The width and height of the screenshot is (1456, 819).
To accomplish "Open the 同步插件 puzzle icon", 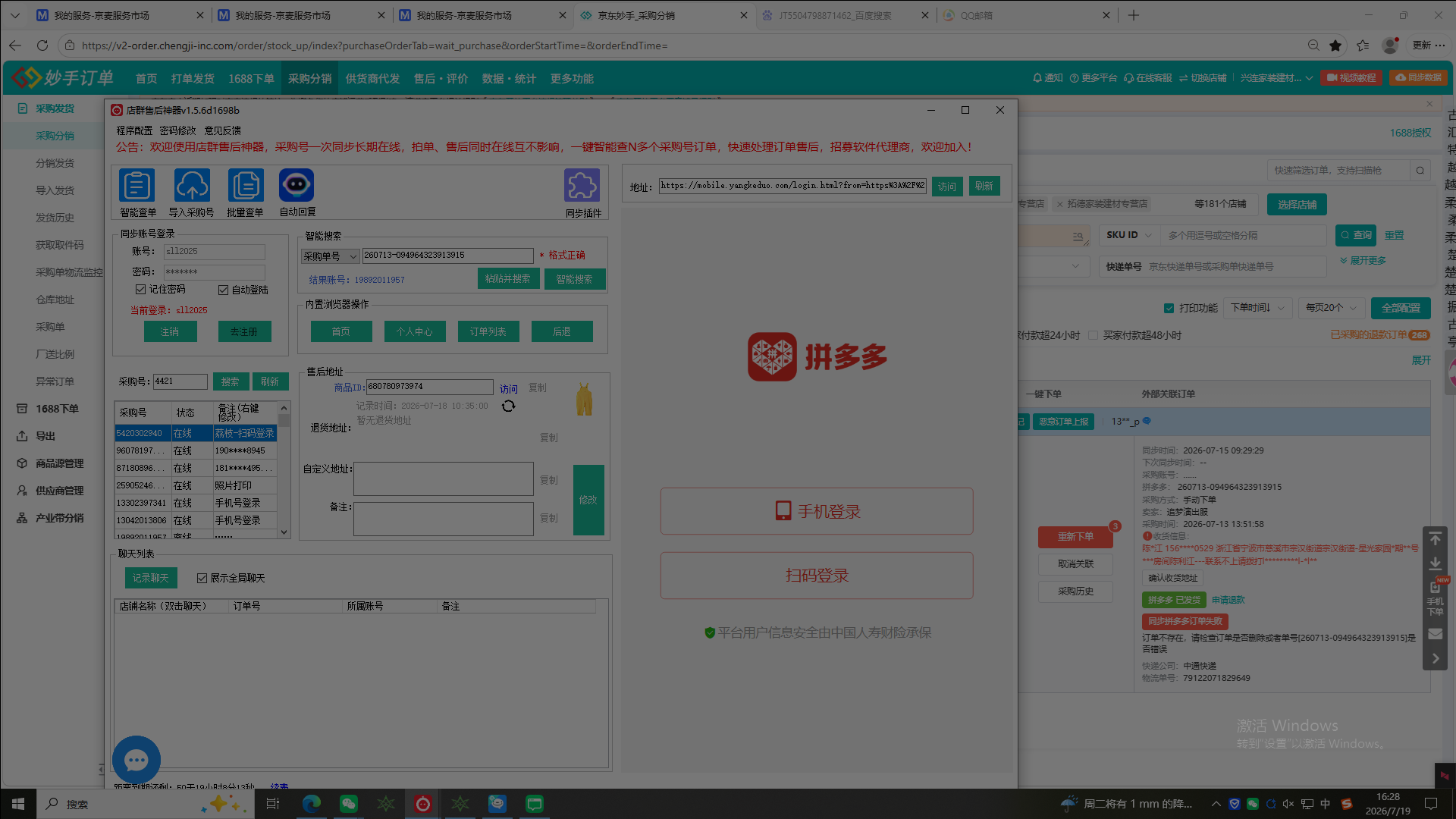I will (582, 186).
